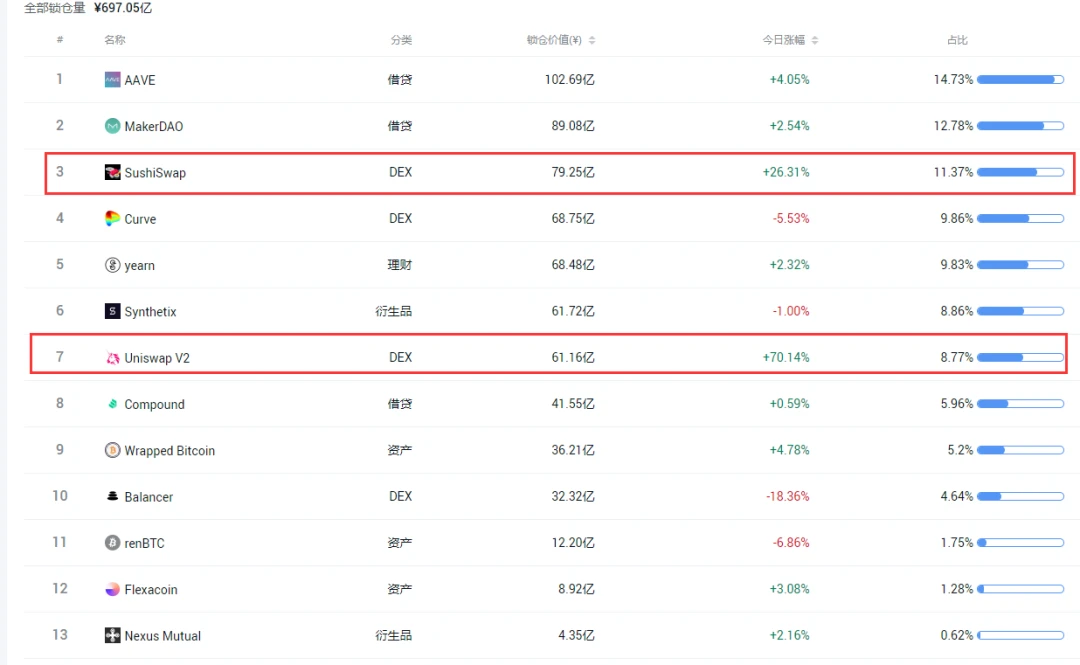Image resolution: width=1080 pixels, height=665 pixels.
Task: Select Wrapped Bitcoin locked value 36.21亿
Action: pyautogui.click(x=573, y=450)
